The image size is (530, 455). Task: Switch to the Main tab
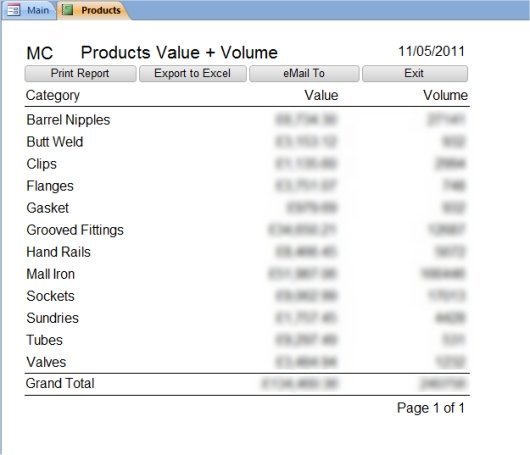pos(29,10)
